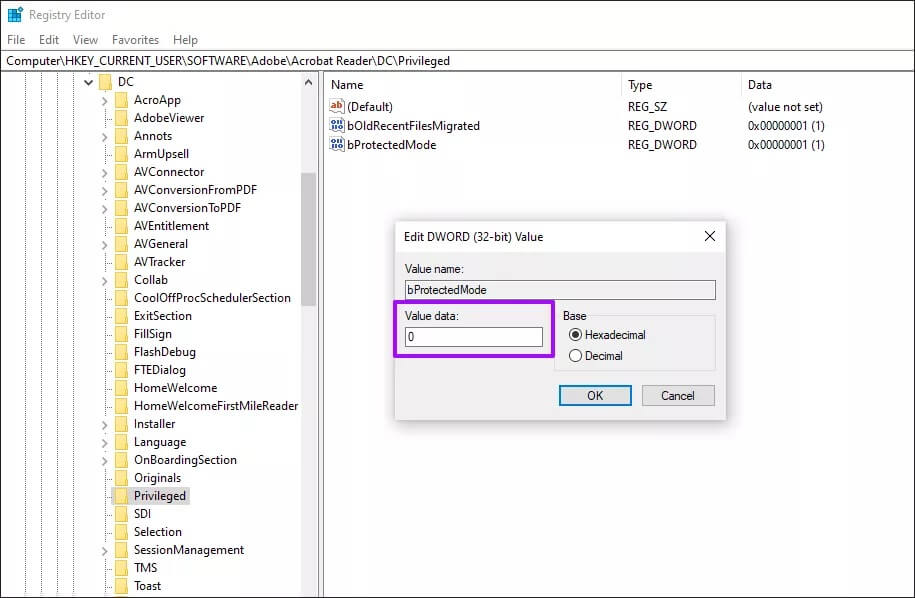Open the View menu
The image size is (915, 598).
click(85, 40)
